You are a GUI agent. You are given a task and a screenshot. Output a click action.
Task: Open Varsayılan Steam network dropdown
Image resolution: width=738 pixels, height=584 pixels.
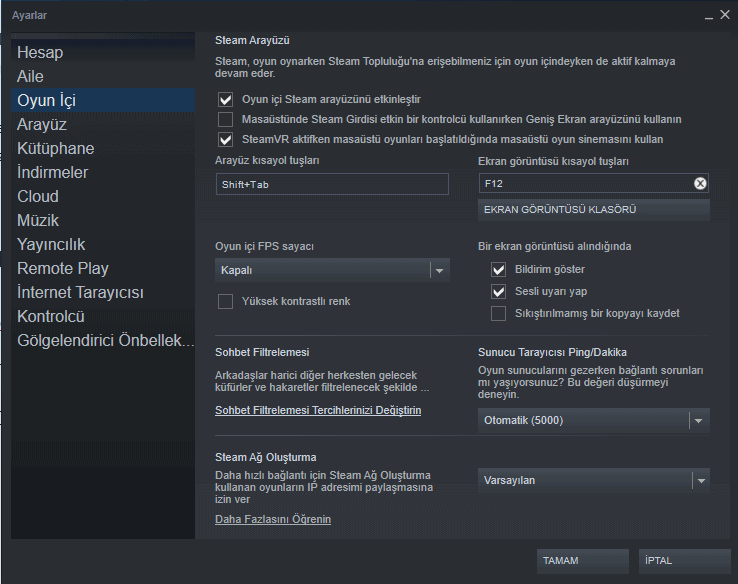(595, 480)
